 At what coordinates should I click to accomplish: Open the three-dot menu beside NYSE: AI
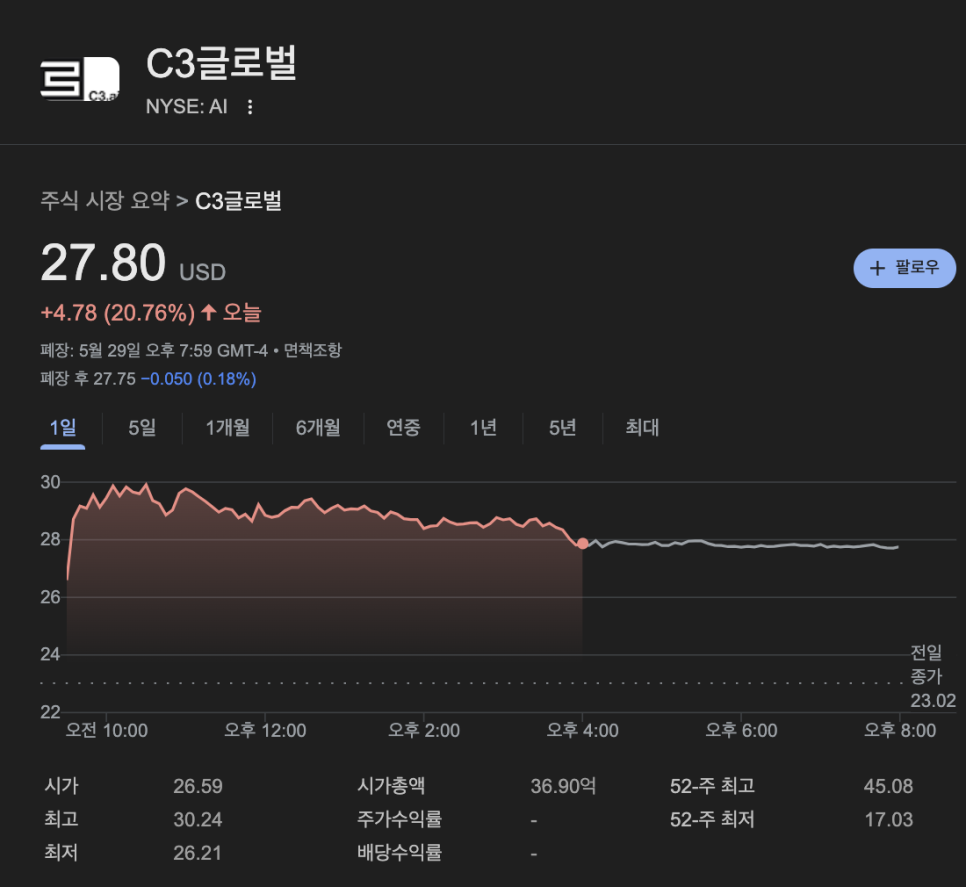[250, 107]
